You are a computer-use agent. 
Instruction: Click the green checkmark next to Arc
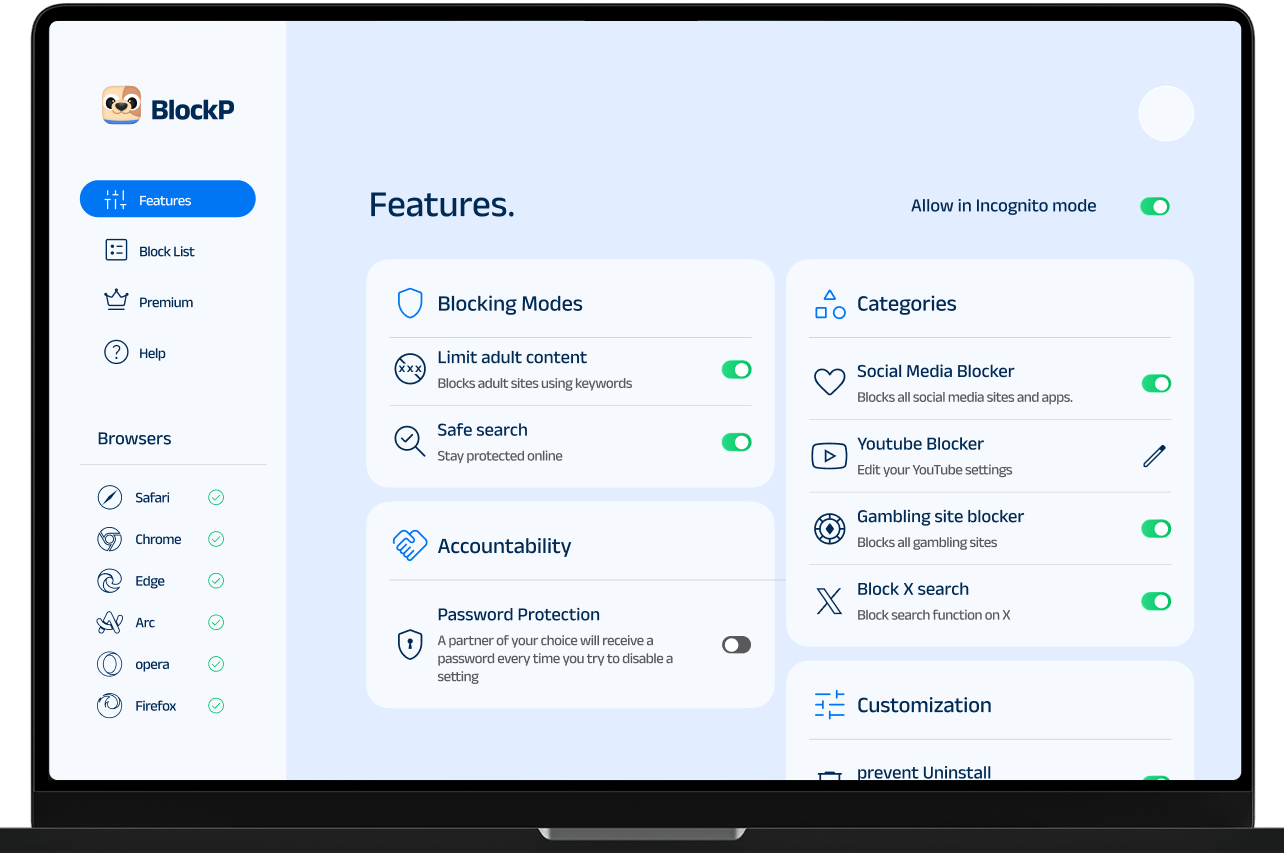coord(216,622)
